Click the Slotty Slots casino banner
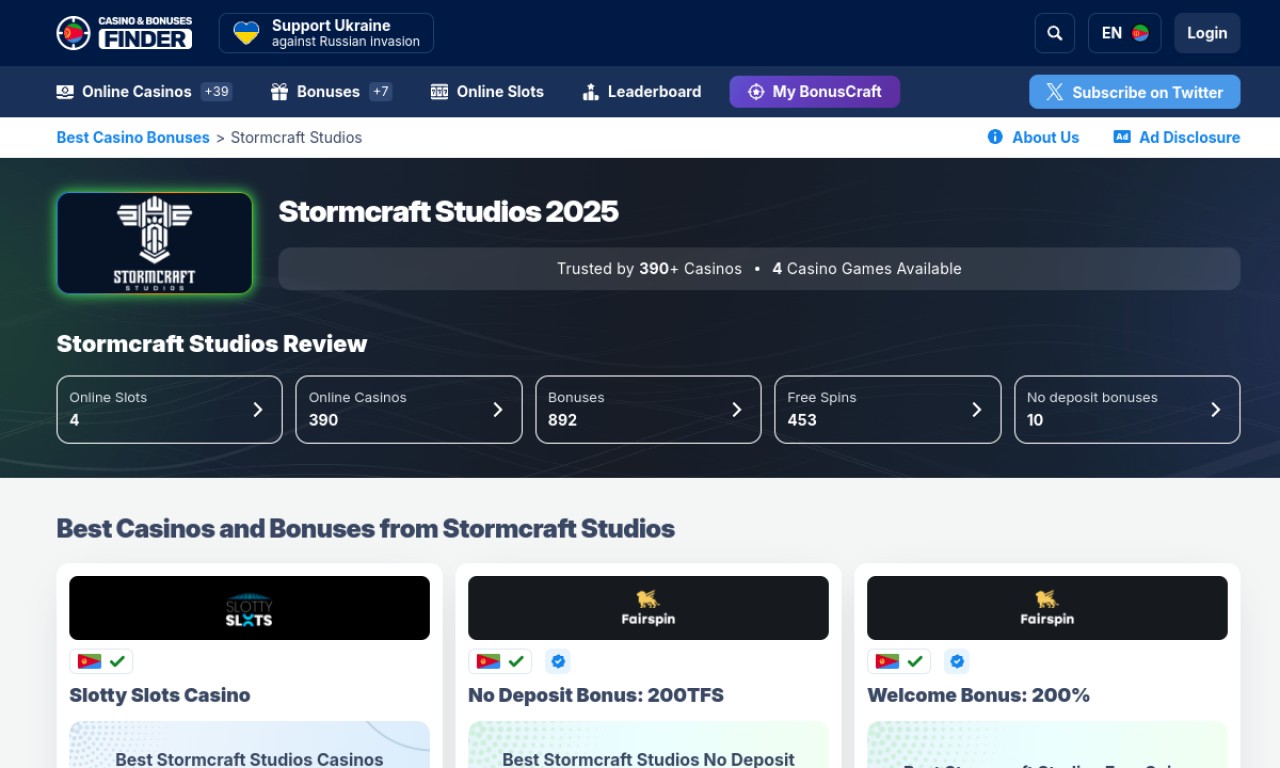 tap(249, 608)
